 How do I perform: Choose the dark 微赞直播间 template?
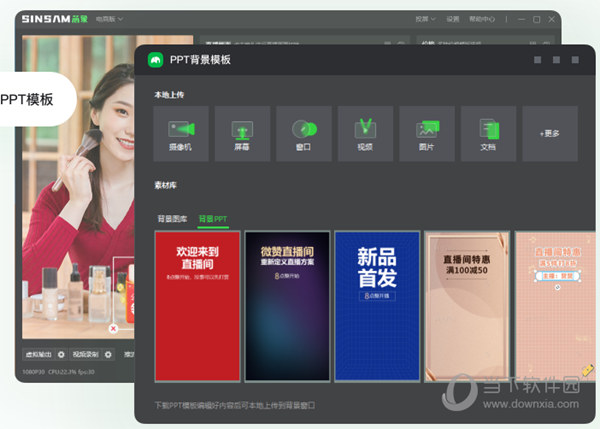click(x=287, y=306)
